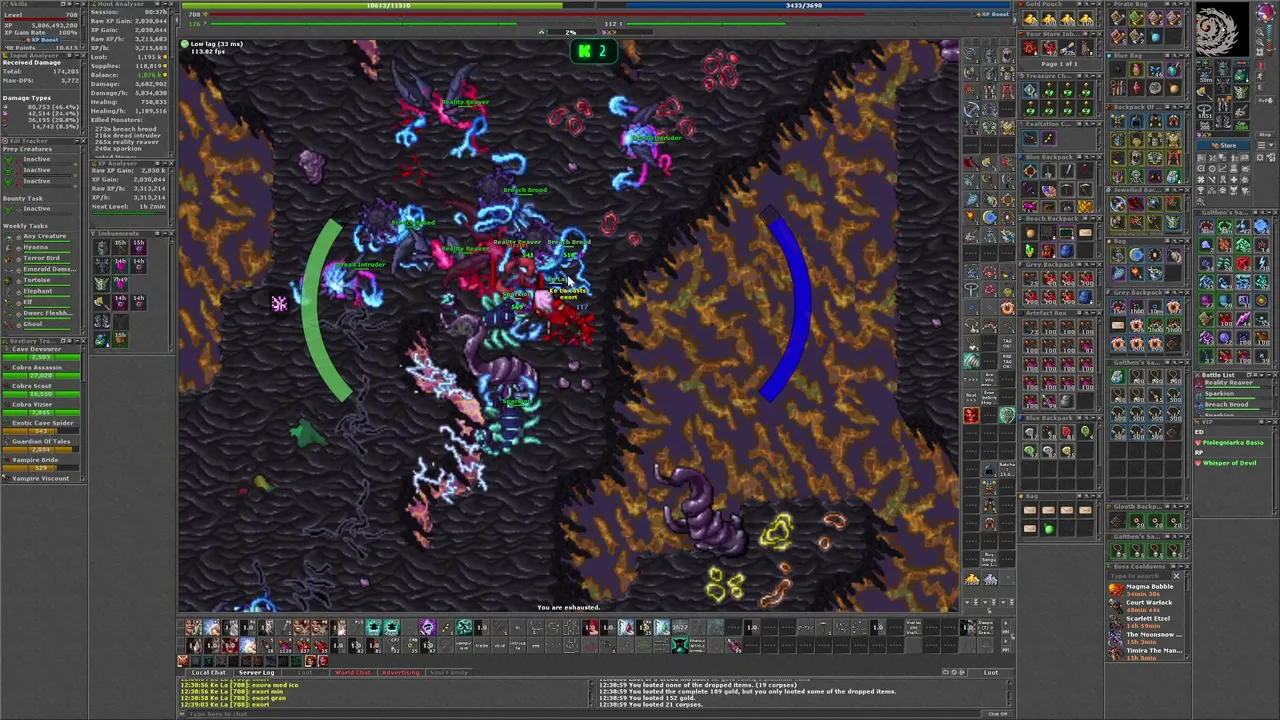
Task: Click the Breach Brood portrait in Battle List
Action: click(x=1200, y=404)
